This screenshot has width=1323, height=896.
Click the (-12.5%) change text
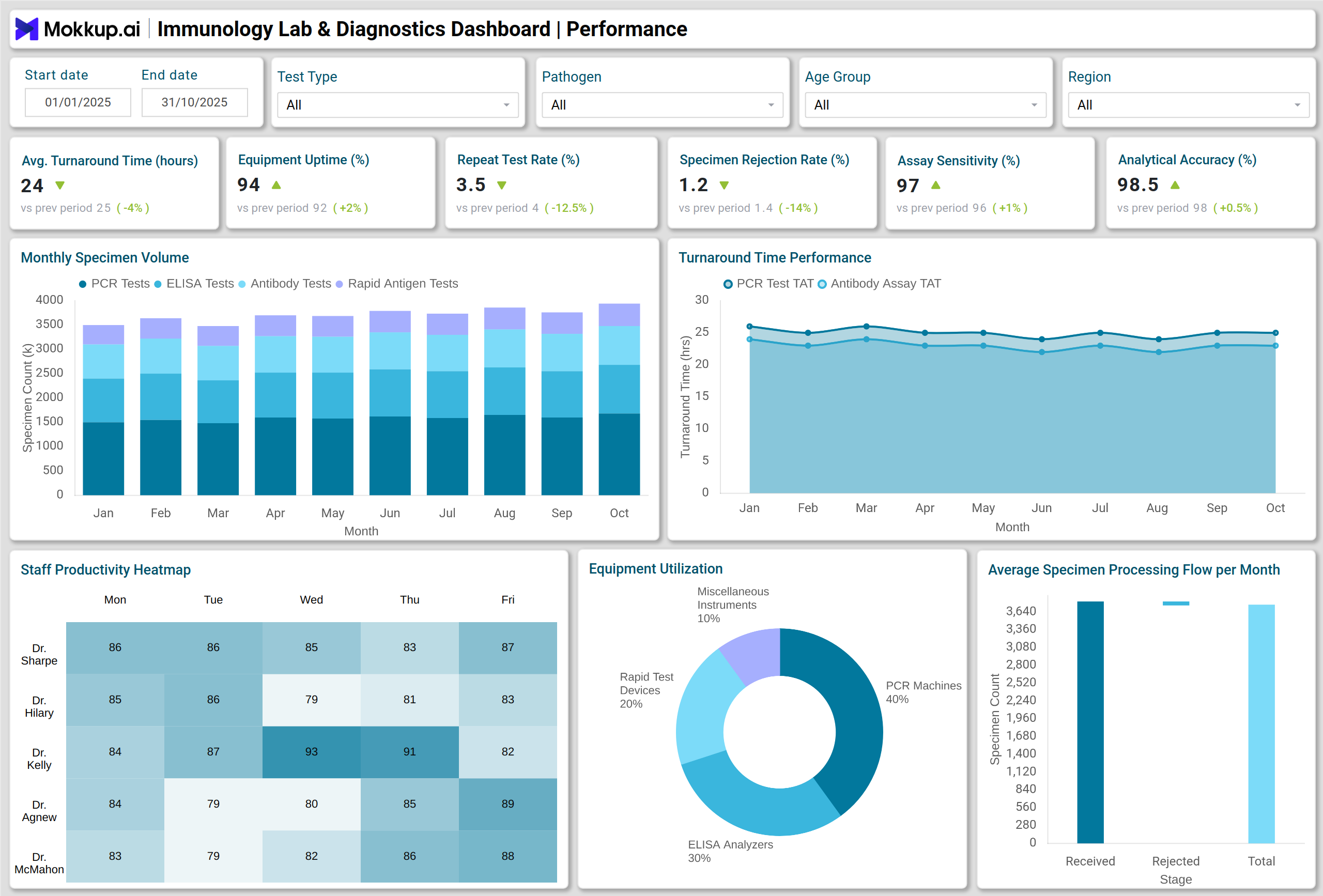[570, 208]
